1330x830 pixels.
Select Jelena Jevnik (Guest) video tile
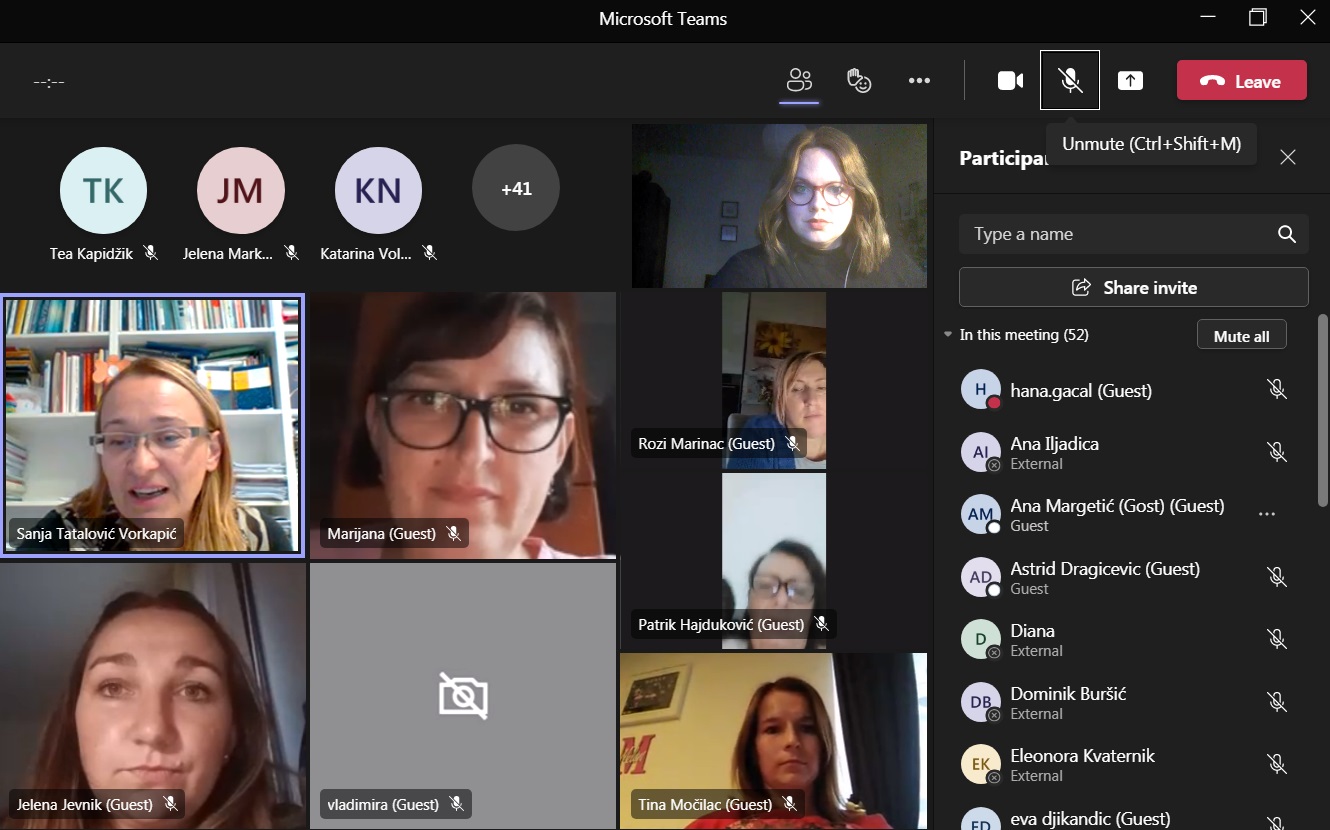tap(152, 696)
